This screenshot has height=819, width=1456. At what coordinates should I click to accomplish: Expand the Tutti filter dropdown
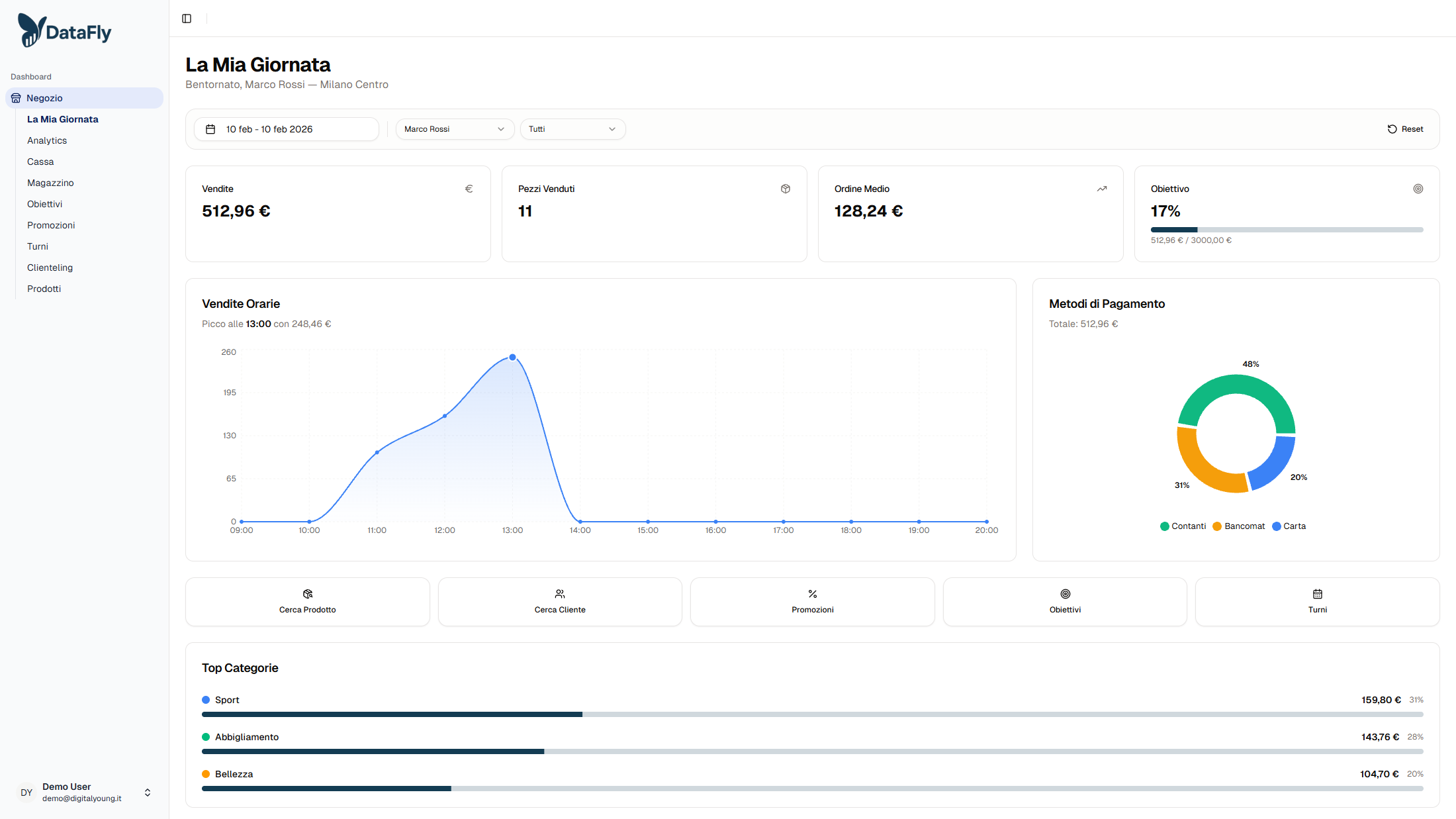(x=572, y=129)
